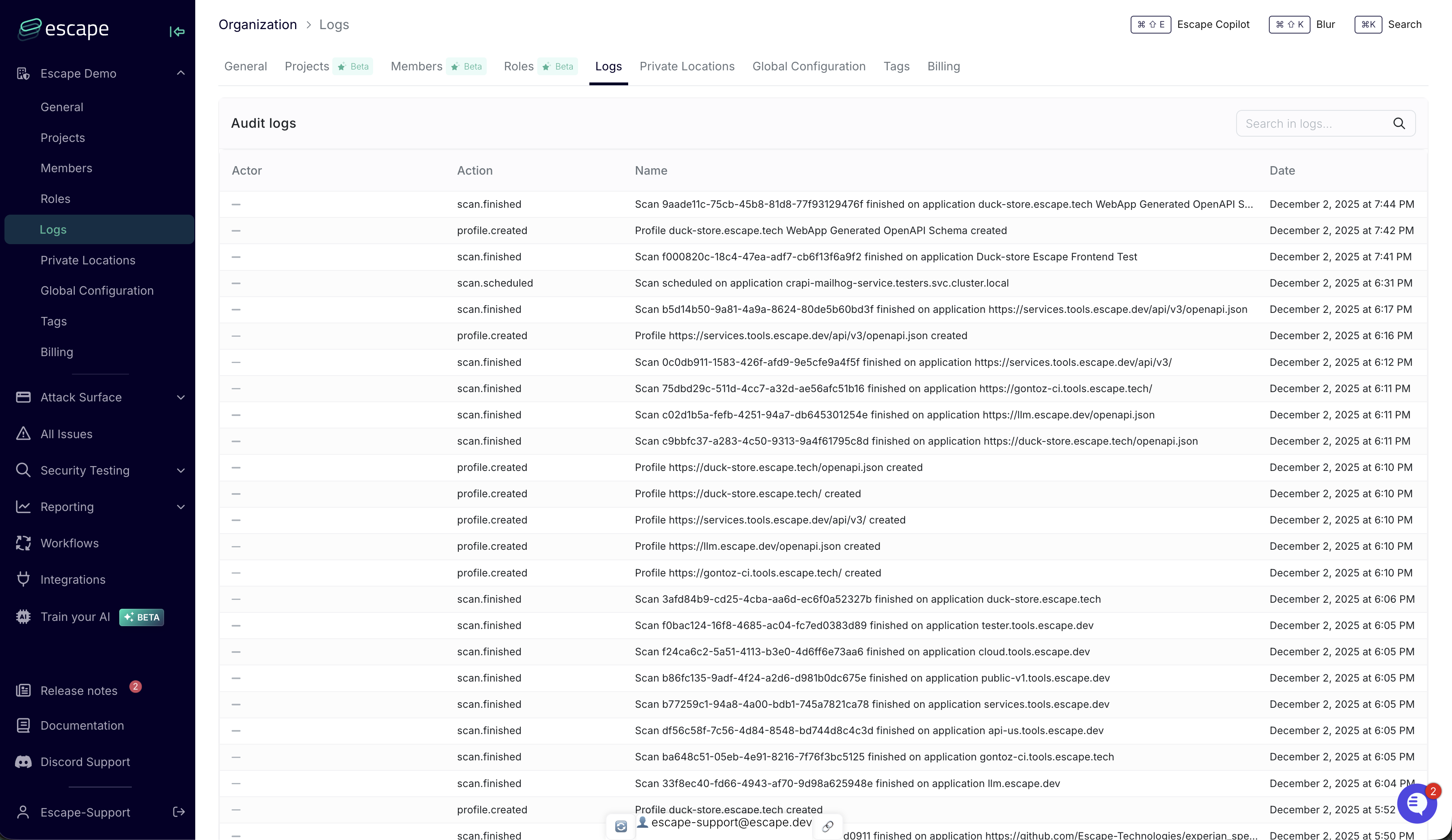The width and height of the screenshot is (1452, 840).
Task: Sign out using the logout icon
Action: (178, 813)
